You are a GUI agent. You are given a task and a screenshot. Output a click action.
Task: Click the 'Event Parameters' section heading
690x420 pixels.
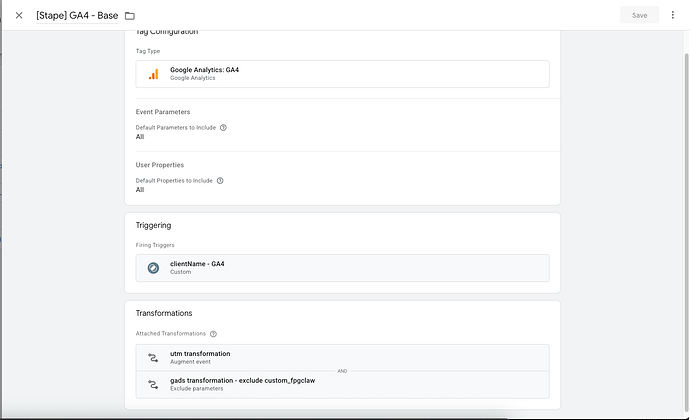(163, 112)
